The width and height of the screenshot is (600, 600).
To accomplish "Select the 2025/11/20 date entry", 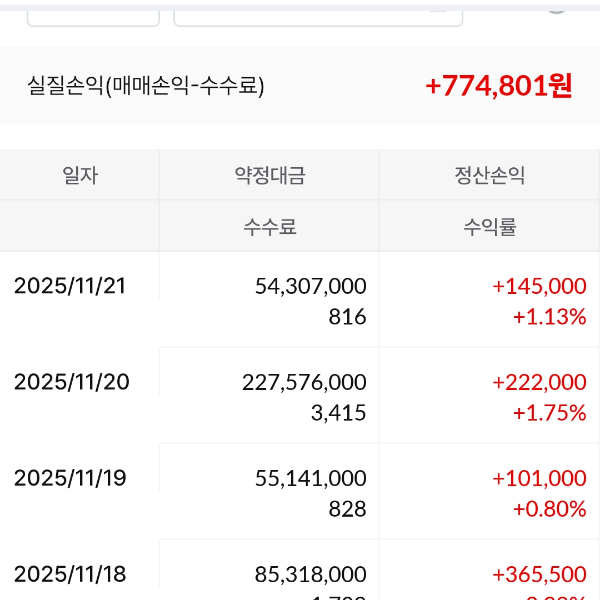I will click(x=70, y=382).
